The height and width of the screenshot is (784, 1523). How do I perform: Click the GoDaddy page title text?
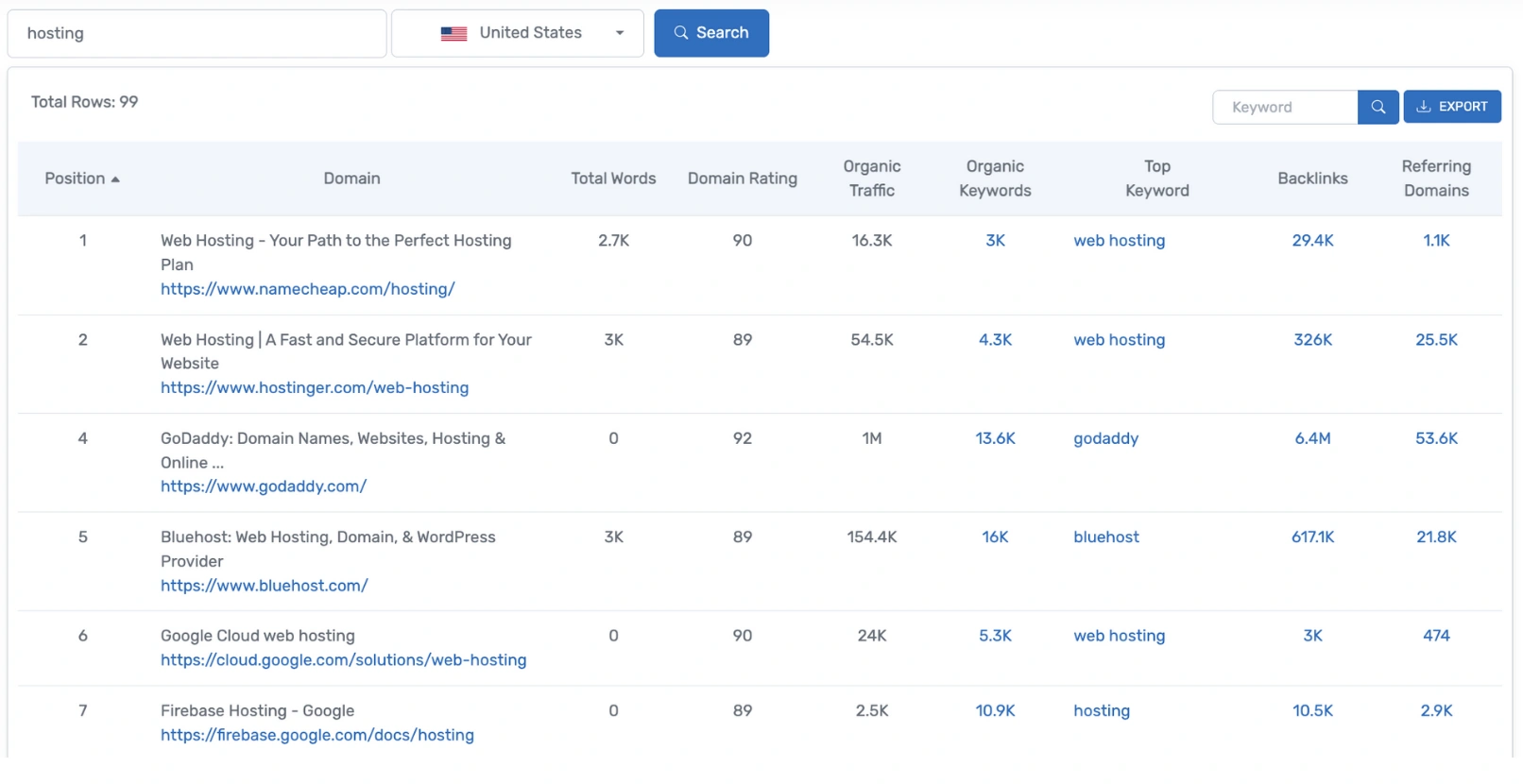tap(333, 451)
